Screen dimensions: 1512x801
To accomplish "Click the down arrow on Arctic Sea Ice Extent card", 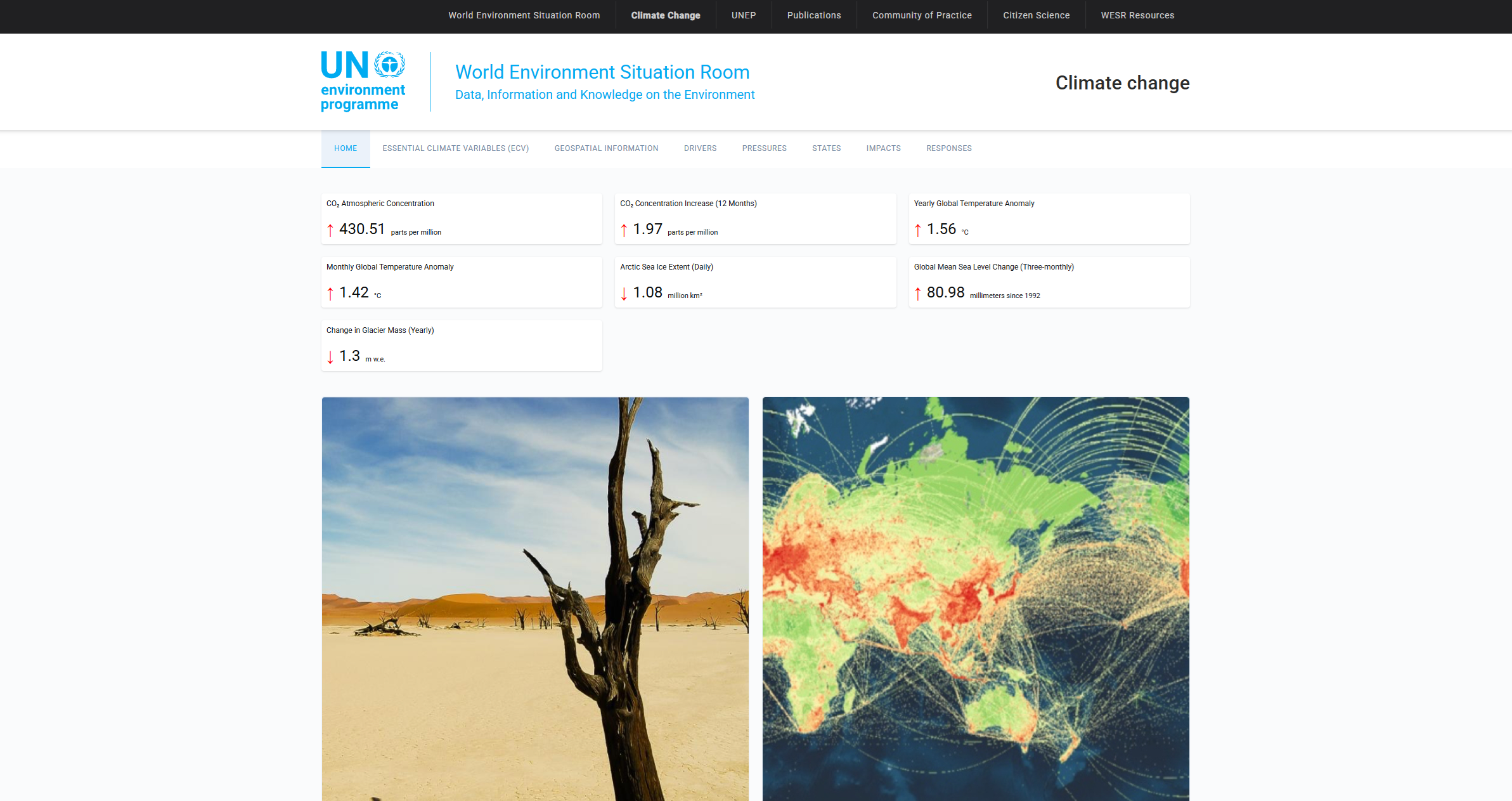I will click(x=624, y=294).
